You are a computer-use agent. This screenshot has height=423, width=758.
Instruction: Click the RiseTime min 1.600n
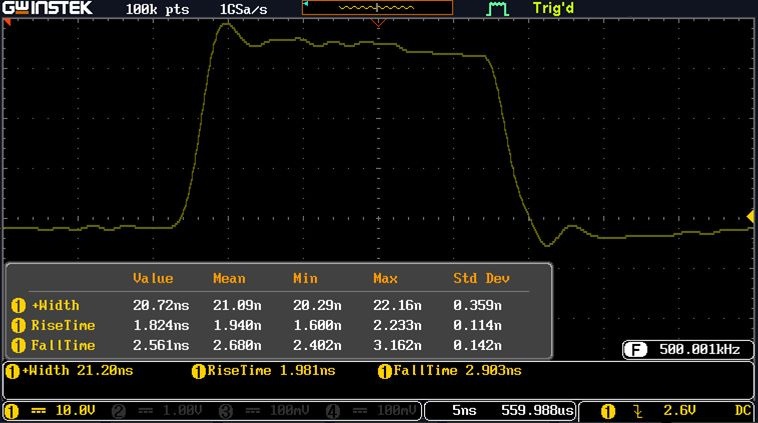pyautogui.click(x=317, y=325)
